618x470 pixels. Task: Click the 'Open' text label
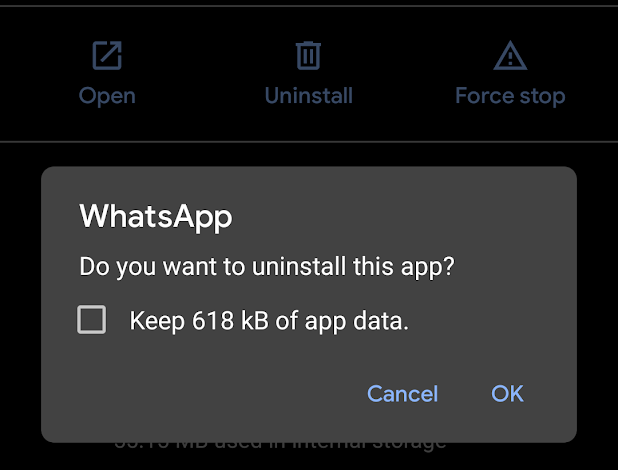coord(107,96)
